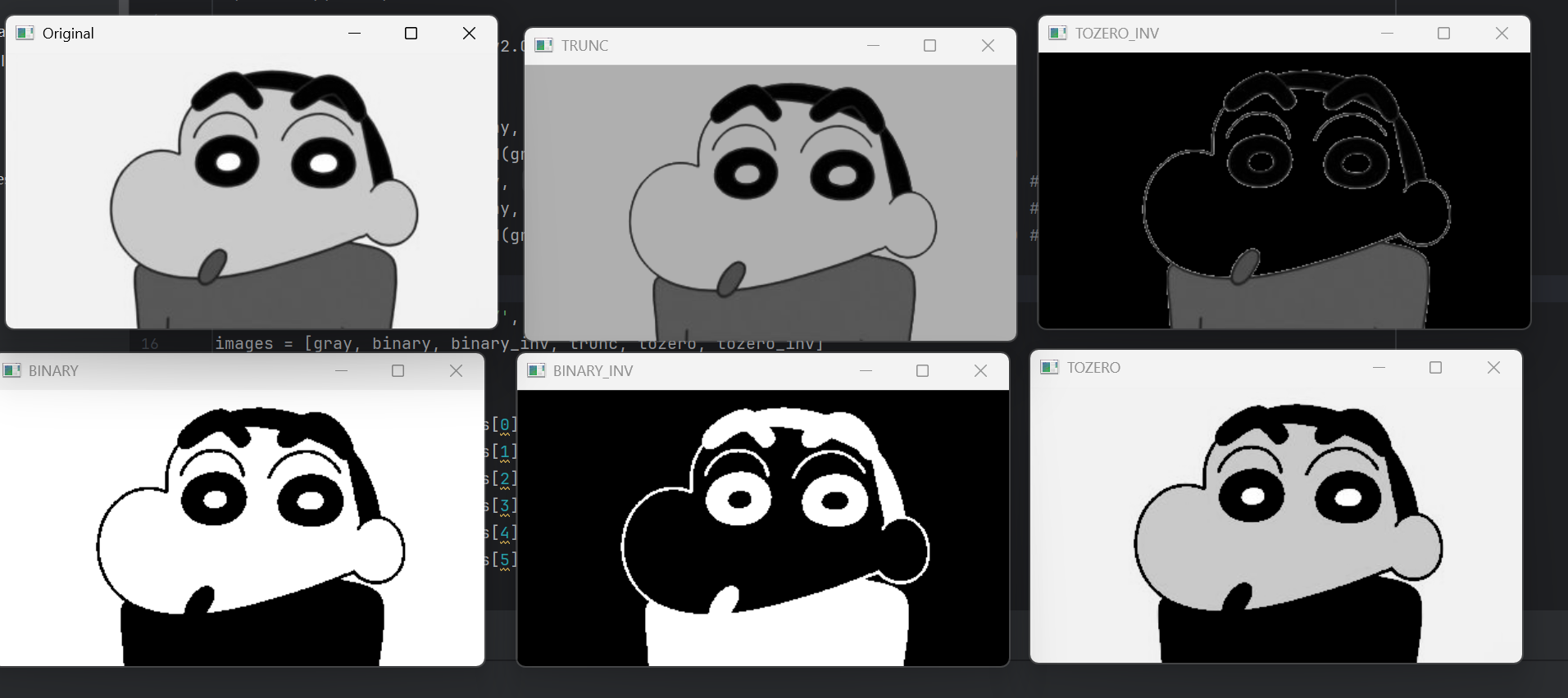Close the TOZERO_INV window
Image resolution: width=1568 pixels, height=698 pixels.
click(1502, 33)
